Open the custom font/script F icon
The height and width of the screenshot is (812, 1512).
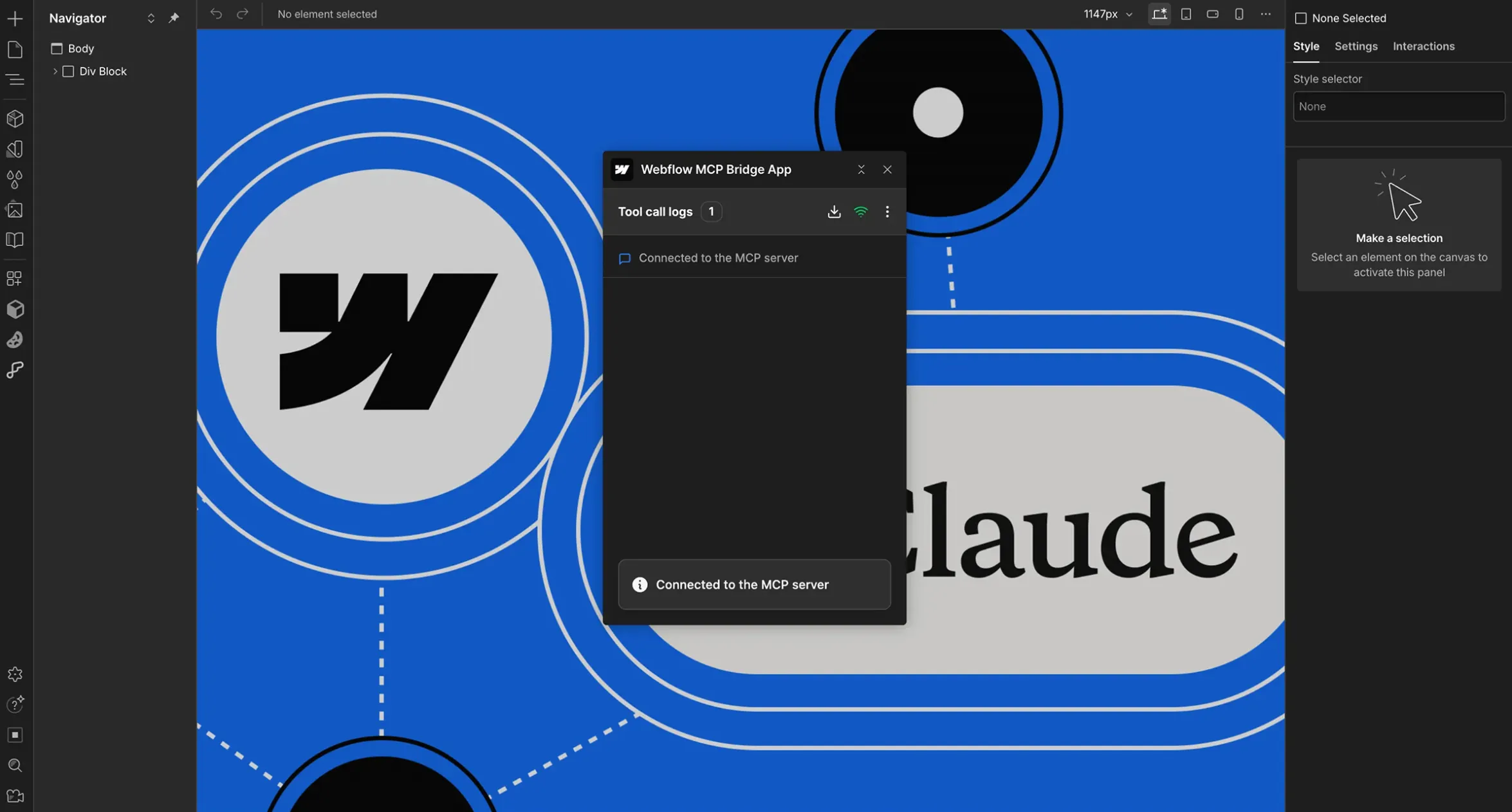click(15, 369)
